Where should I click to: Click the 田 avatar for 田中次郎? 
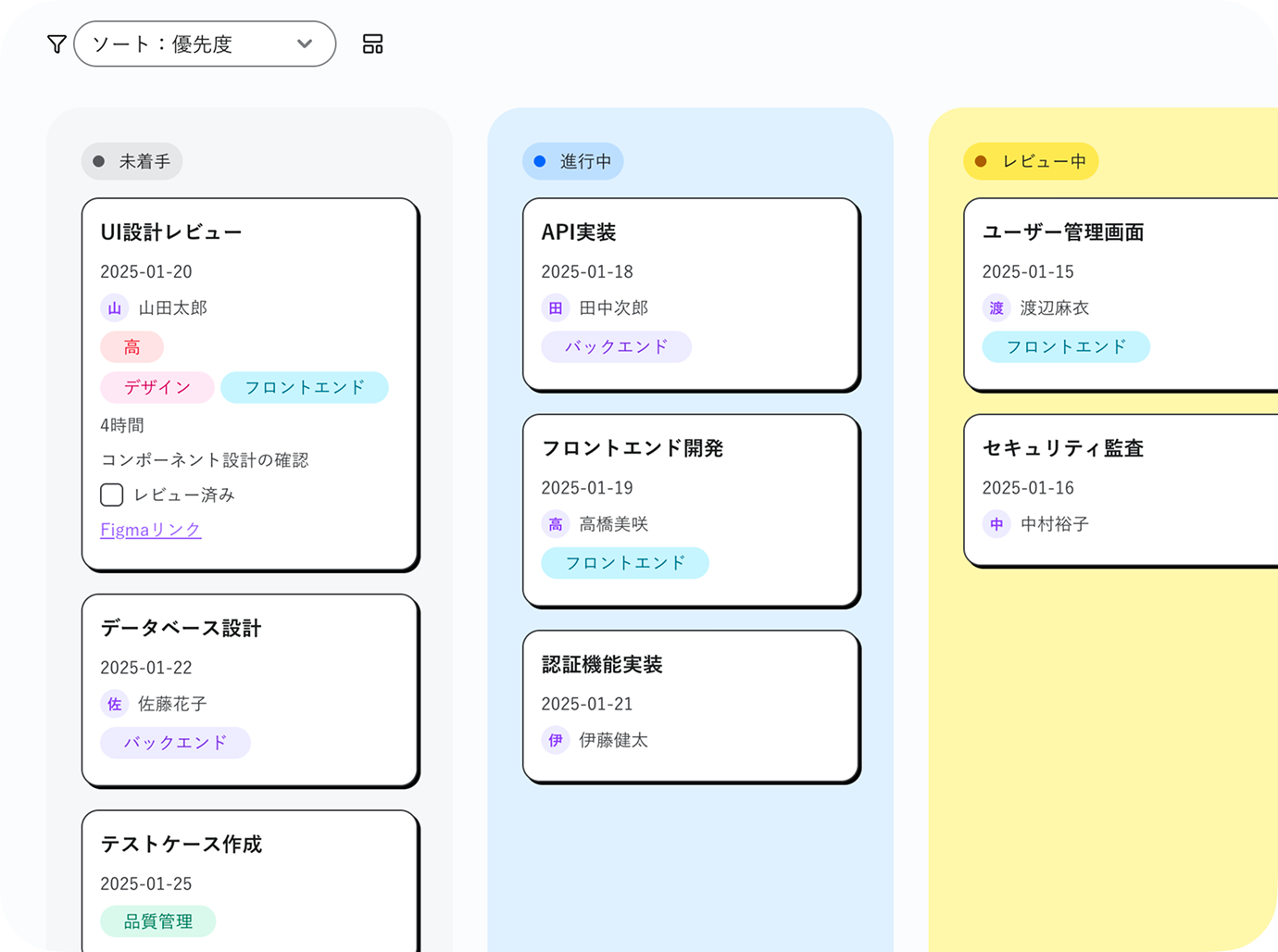click(555, 307)
